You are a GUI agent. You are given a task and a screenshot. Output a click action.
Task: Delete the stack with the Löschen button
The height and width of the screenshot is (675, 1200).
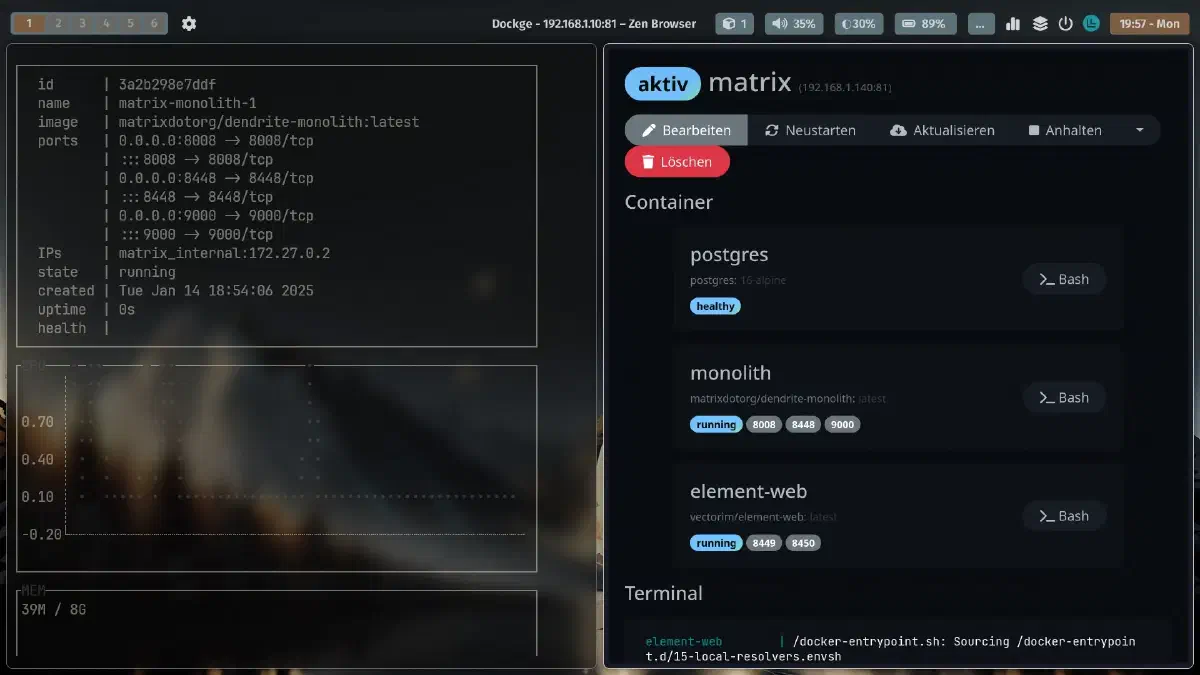(x=677, y=161)
